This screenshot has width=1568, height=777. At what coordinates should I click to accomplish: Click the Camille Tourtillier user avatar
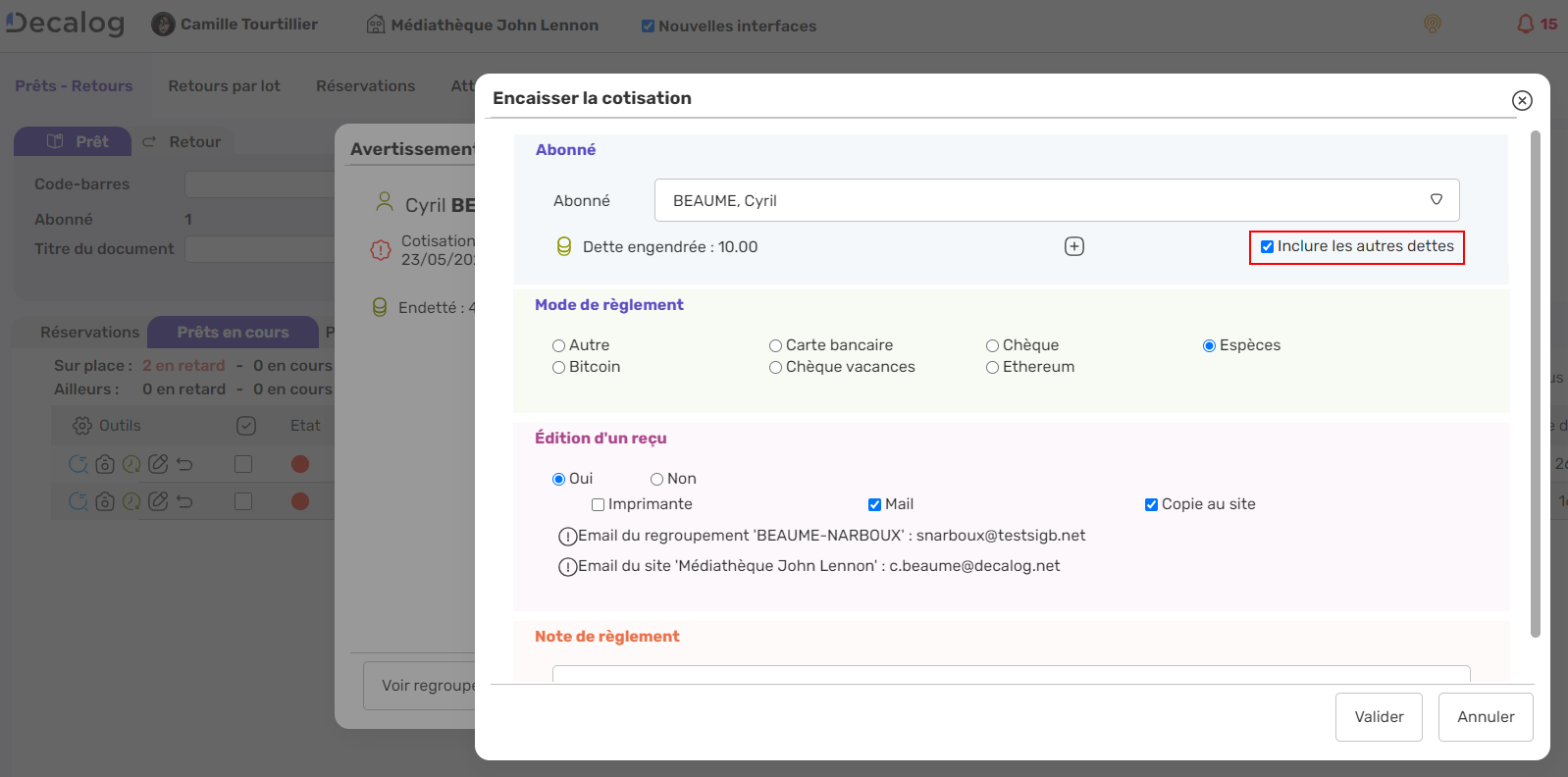163,25
